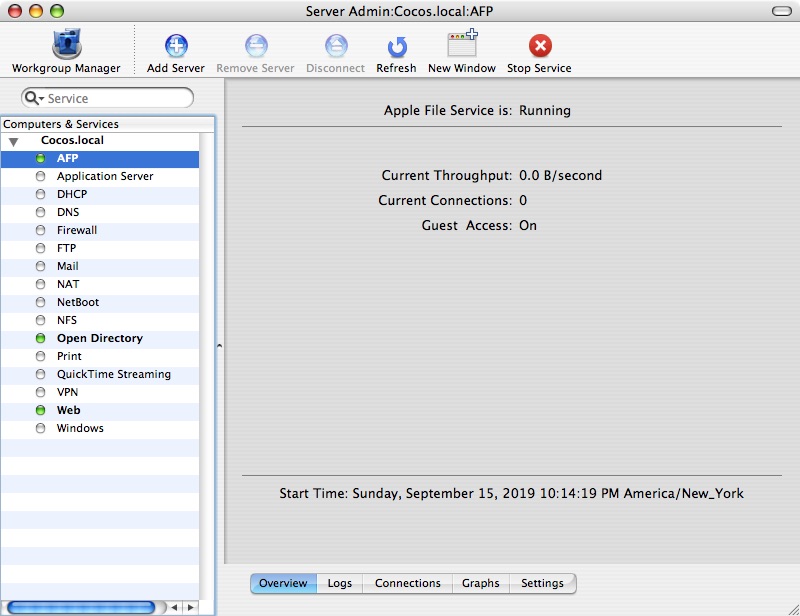
Task: Click the Running status text
Action: 545,111
